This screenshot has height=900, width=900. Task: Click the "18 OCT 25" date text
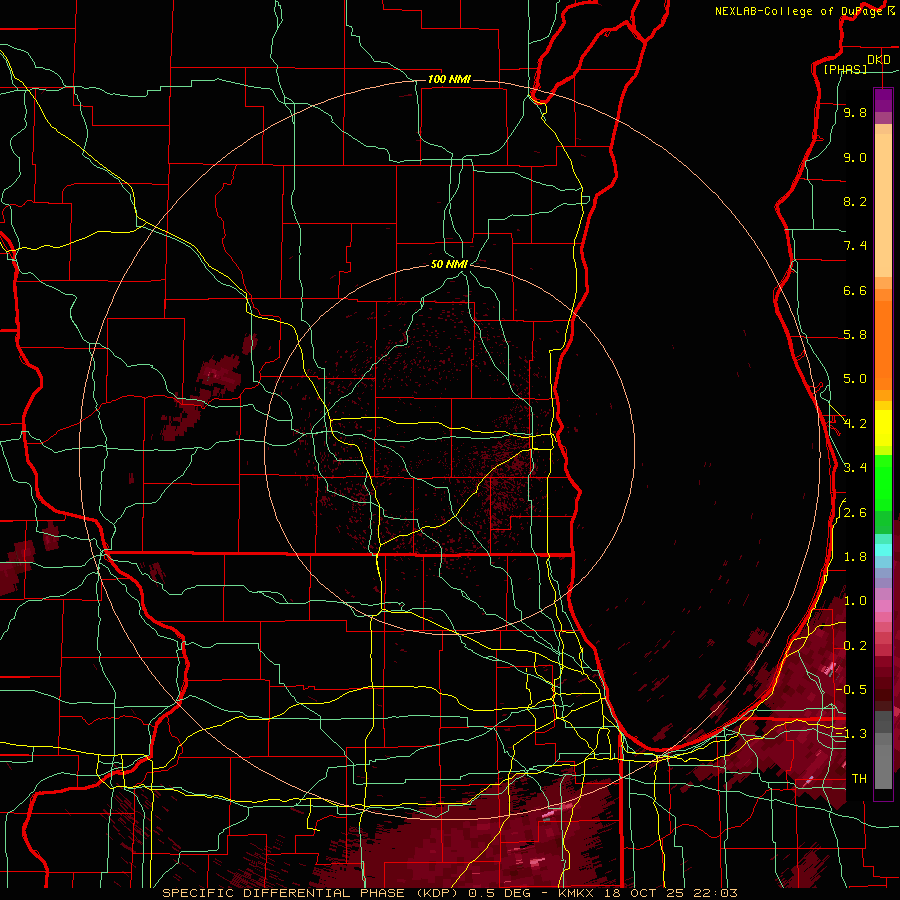tap(645, 893)
